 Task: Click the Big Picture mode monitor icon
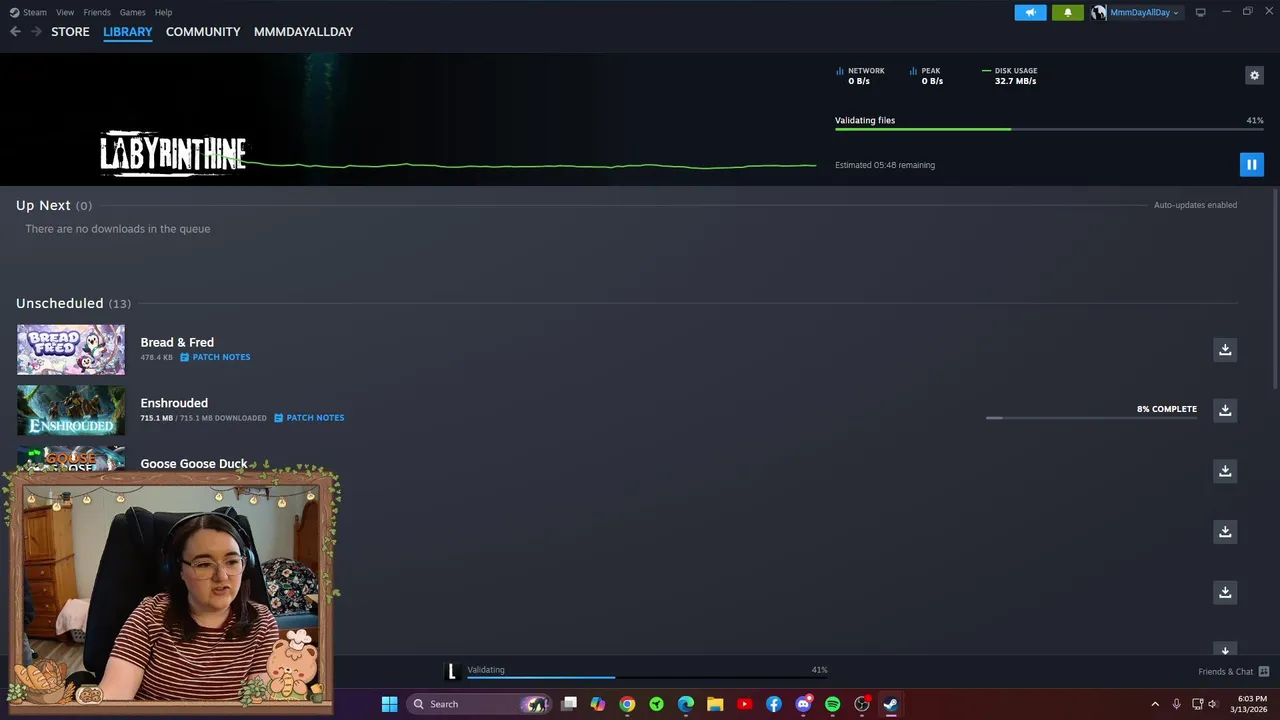point(1200,12)
